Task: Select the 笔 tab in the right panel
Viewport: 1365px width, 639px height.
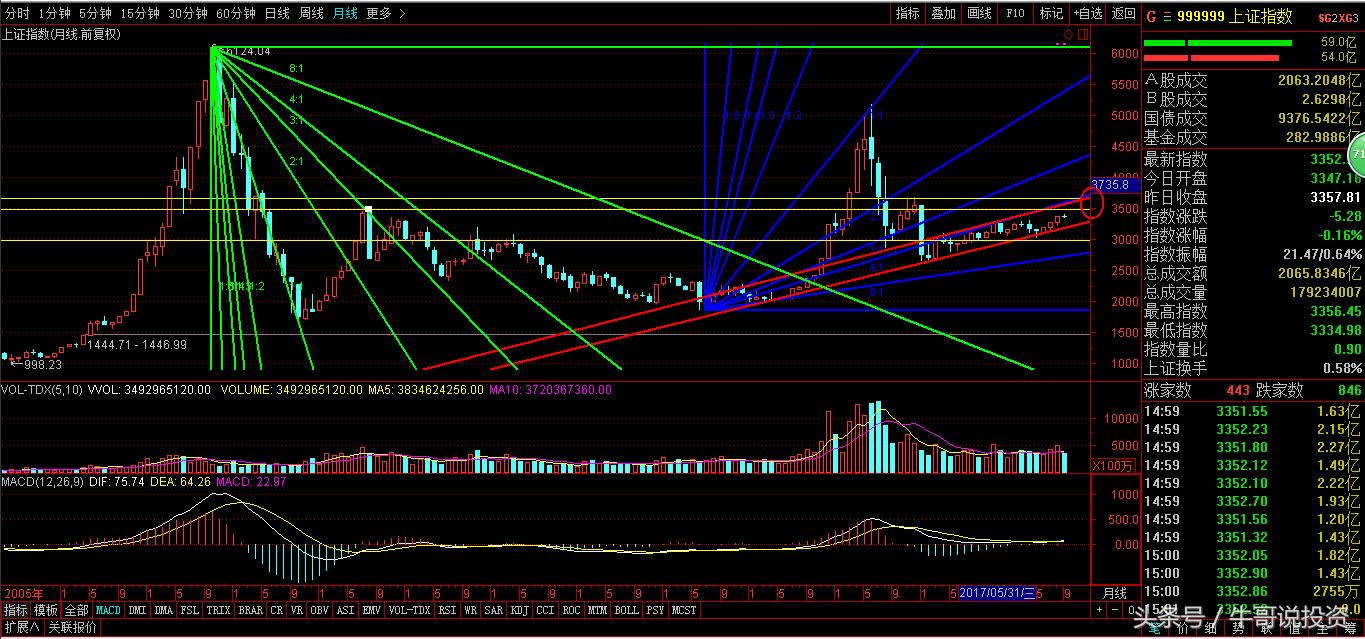Action: (x=1154, y=629)
